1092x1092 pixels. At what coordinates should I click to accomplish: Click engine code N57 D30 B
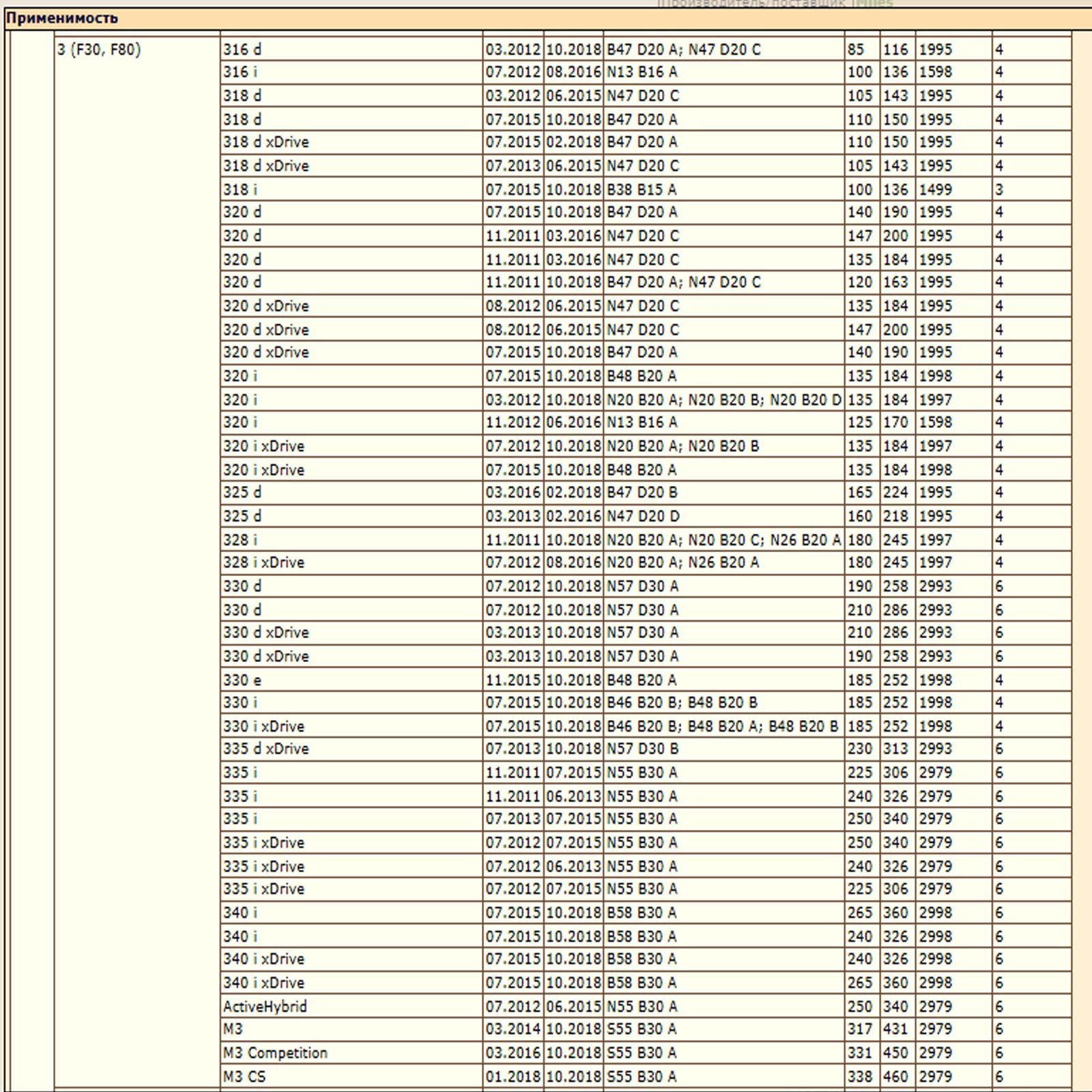pyautogui.click(x=642, y=749)
